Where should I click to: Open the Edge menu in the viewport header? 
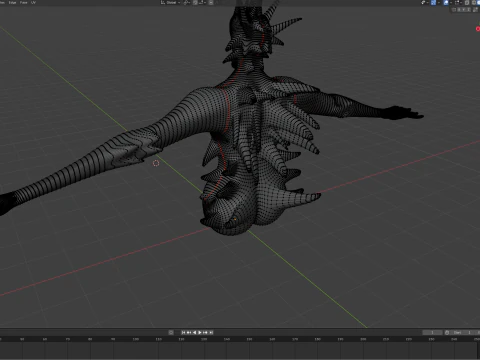click(12, 2)
